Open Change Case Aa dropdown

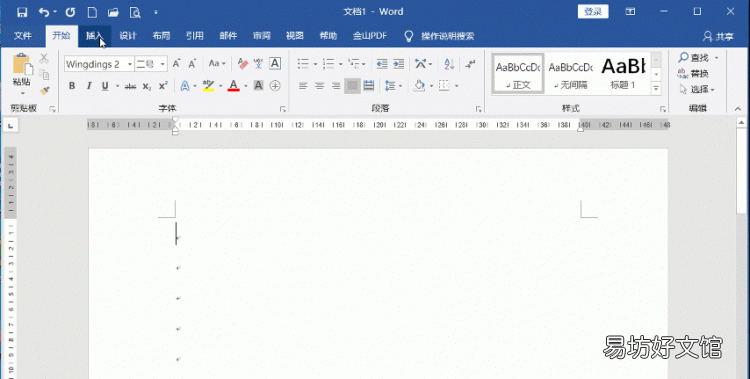[x=217, y=64]
